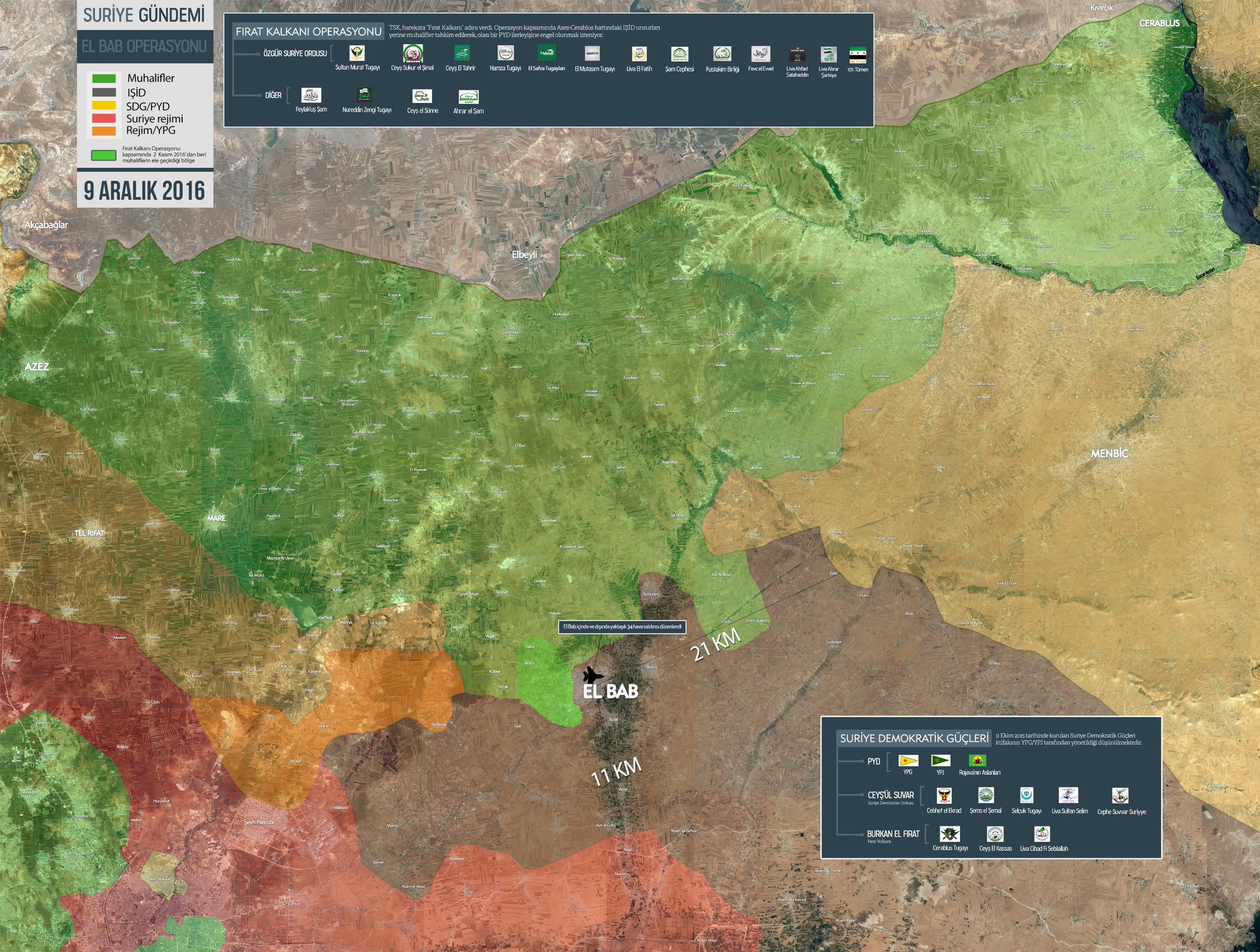Click the El Safva Tugayları emblem
The width and height of the screenshot is (1260, 952).
click(x=546, y=52)
